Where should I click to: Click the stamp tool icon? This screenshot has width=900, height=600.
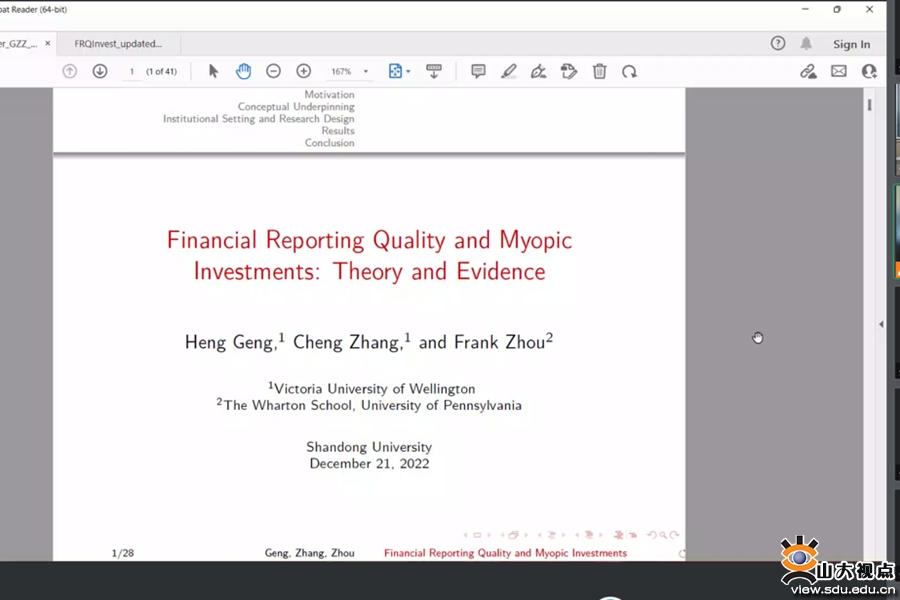569,71
